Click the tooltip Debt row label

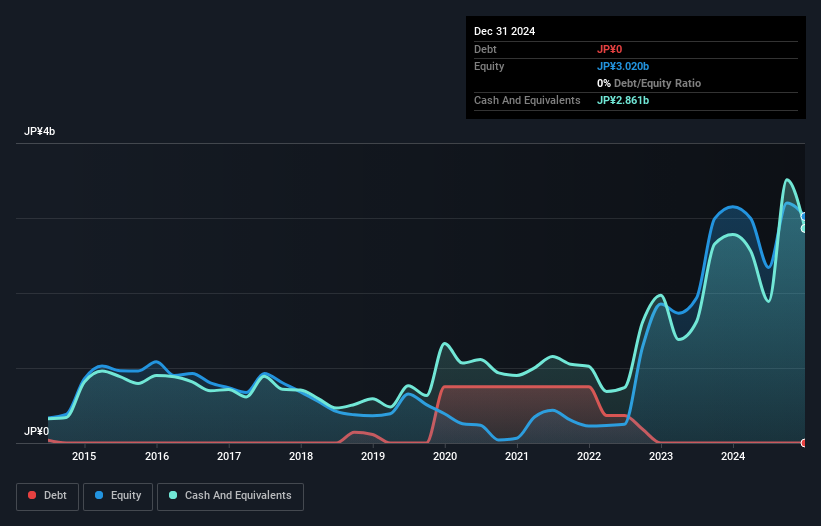(485, 49)
